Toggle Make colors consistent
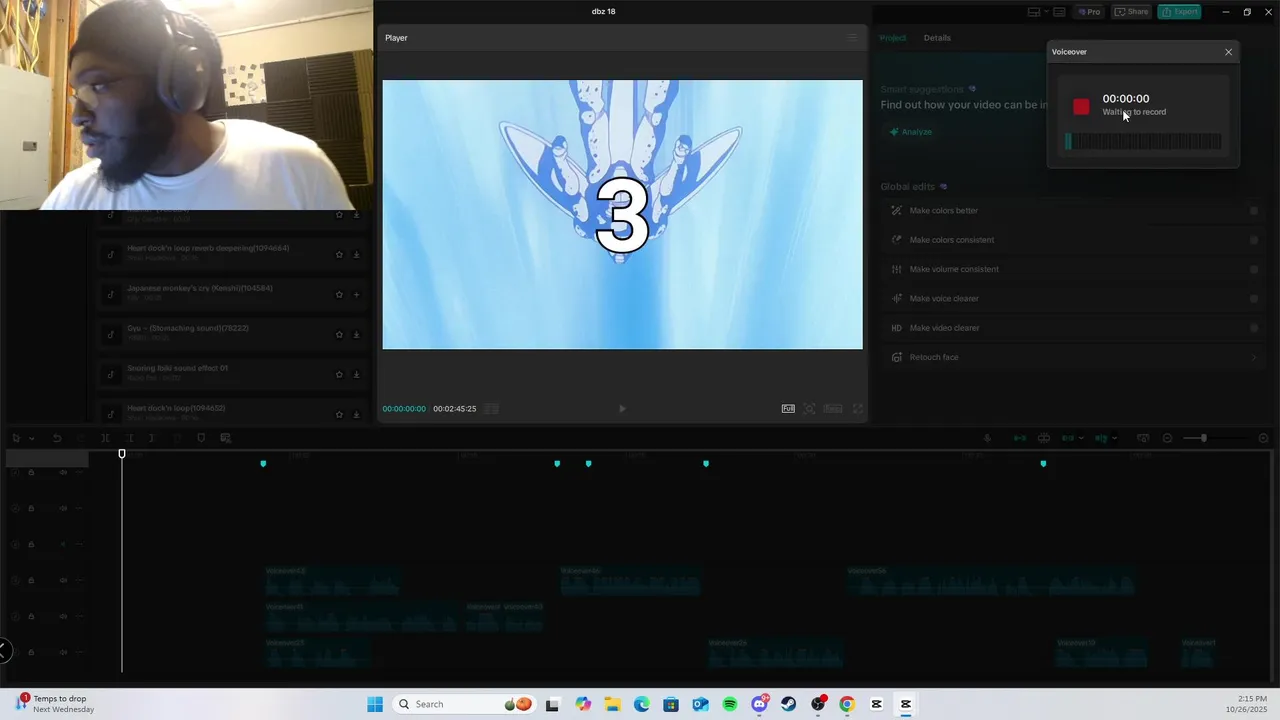1280x720 pixels. point(1253,240)
